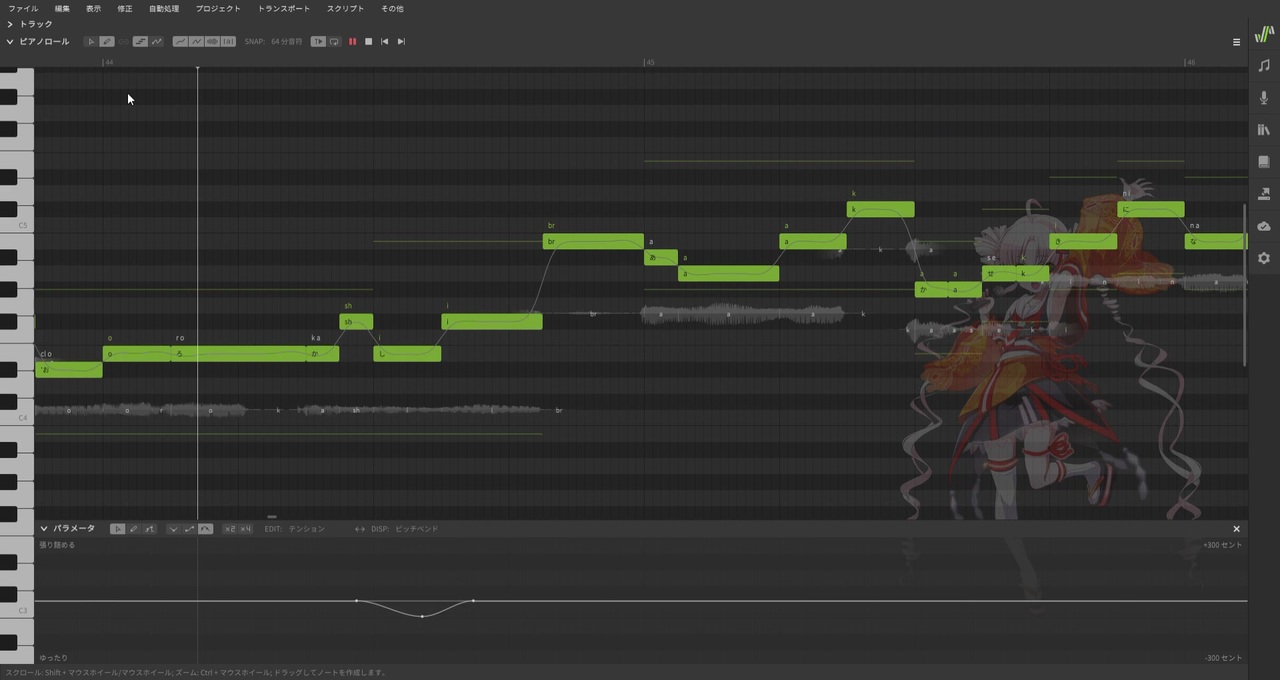Toggle the chain link icon beside the pencil tool
Viewport: 1280px width, 680px height.
click(x=123, y=42)
